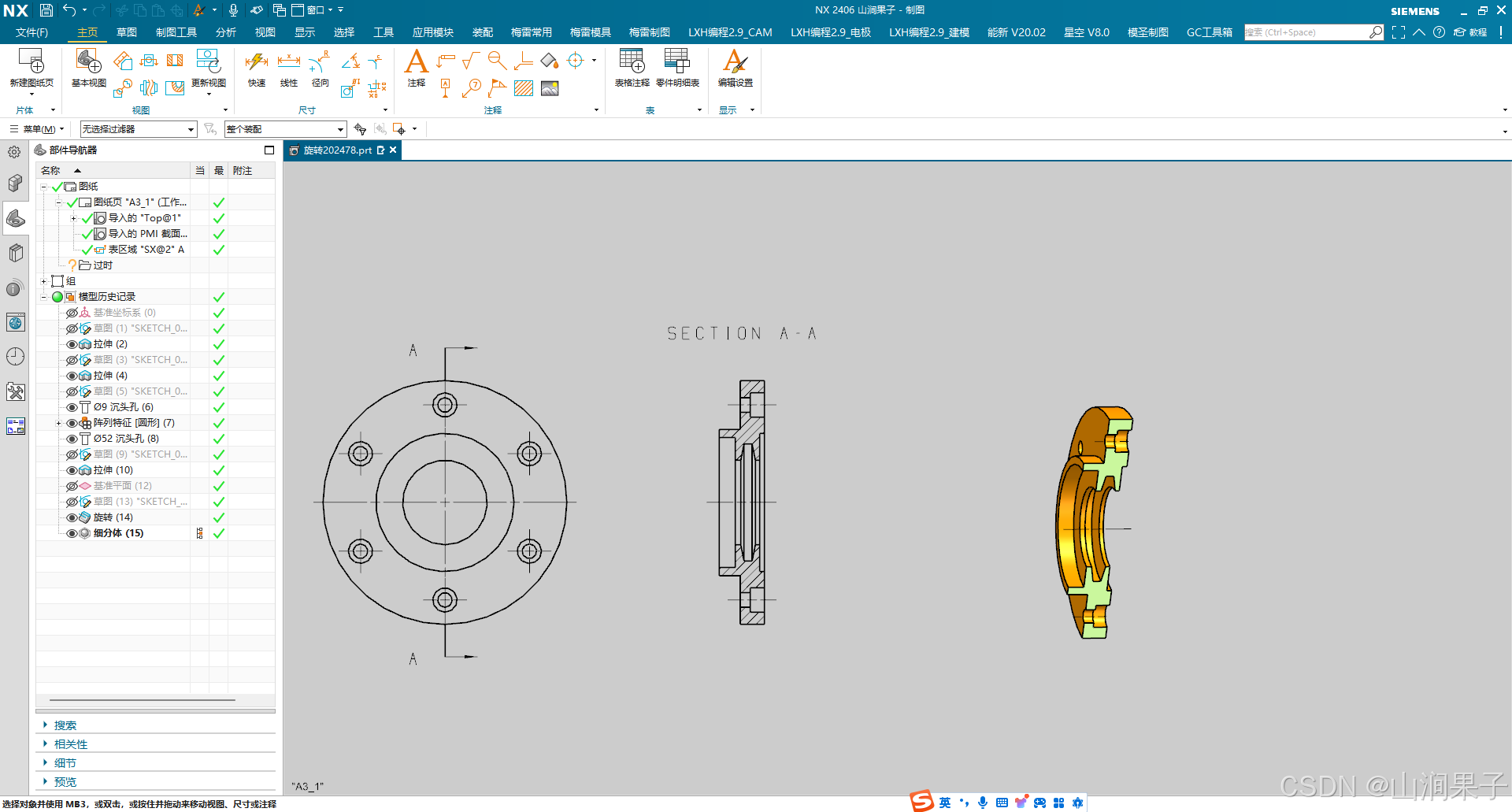
Task: Click the 表格注释 tabular note icon
Action: 632,61
